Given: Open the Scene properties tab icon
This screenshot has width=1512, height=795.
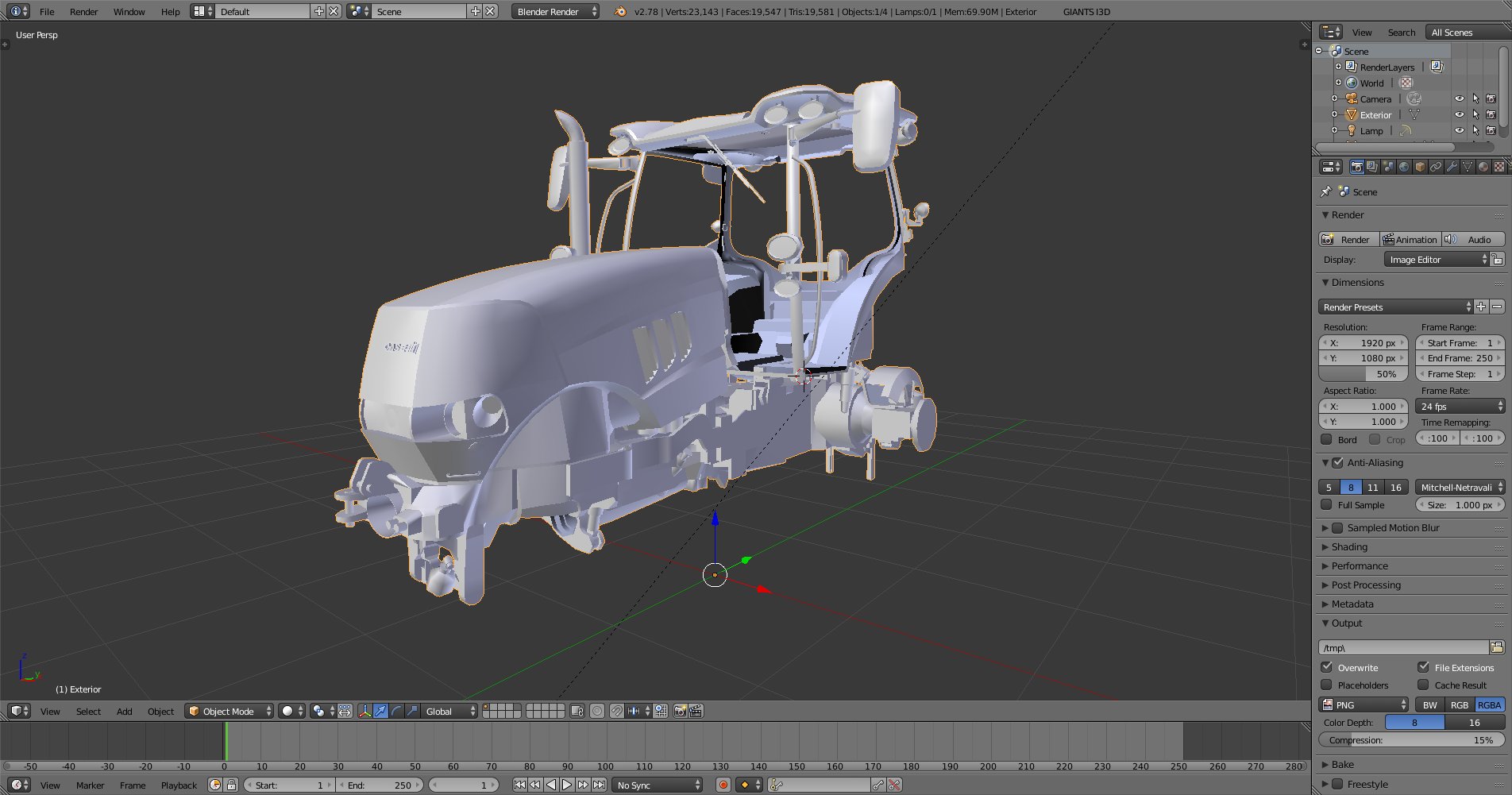Looking at the screenshot, I should pyautogui.click(x=1388, y=167).
